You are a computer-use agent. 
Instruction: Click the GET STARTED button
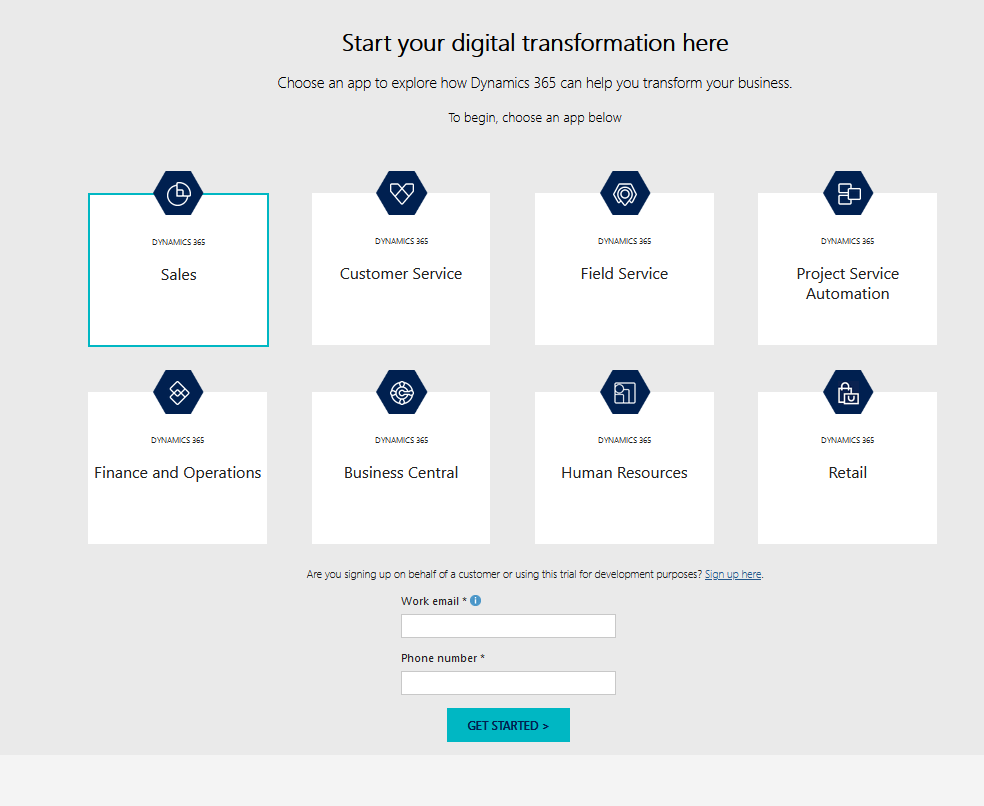[508, 725]
